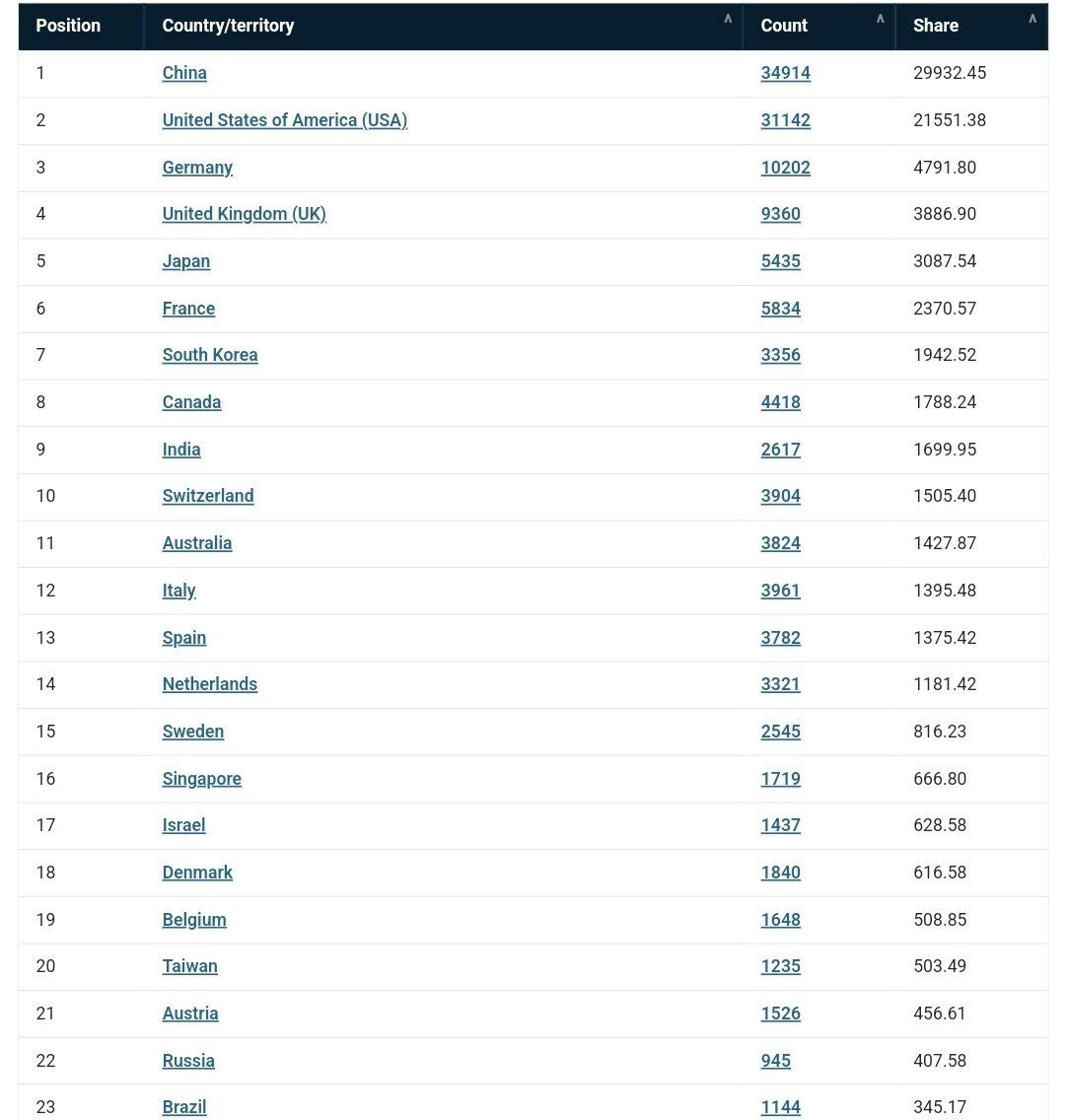Click Russia's count 945
This screenshot has width=1065, height=1120.
point(775,1061)
